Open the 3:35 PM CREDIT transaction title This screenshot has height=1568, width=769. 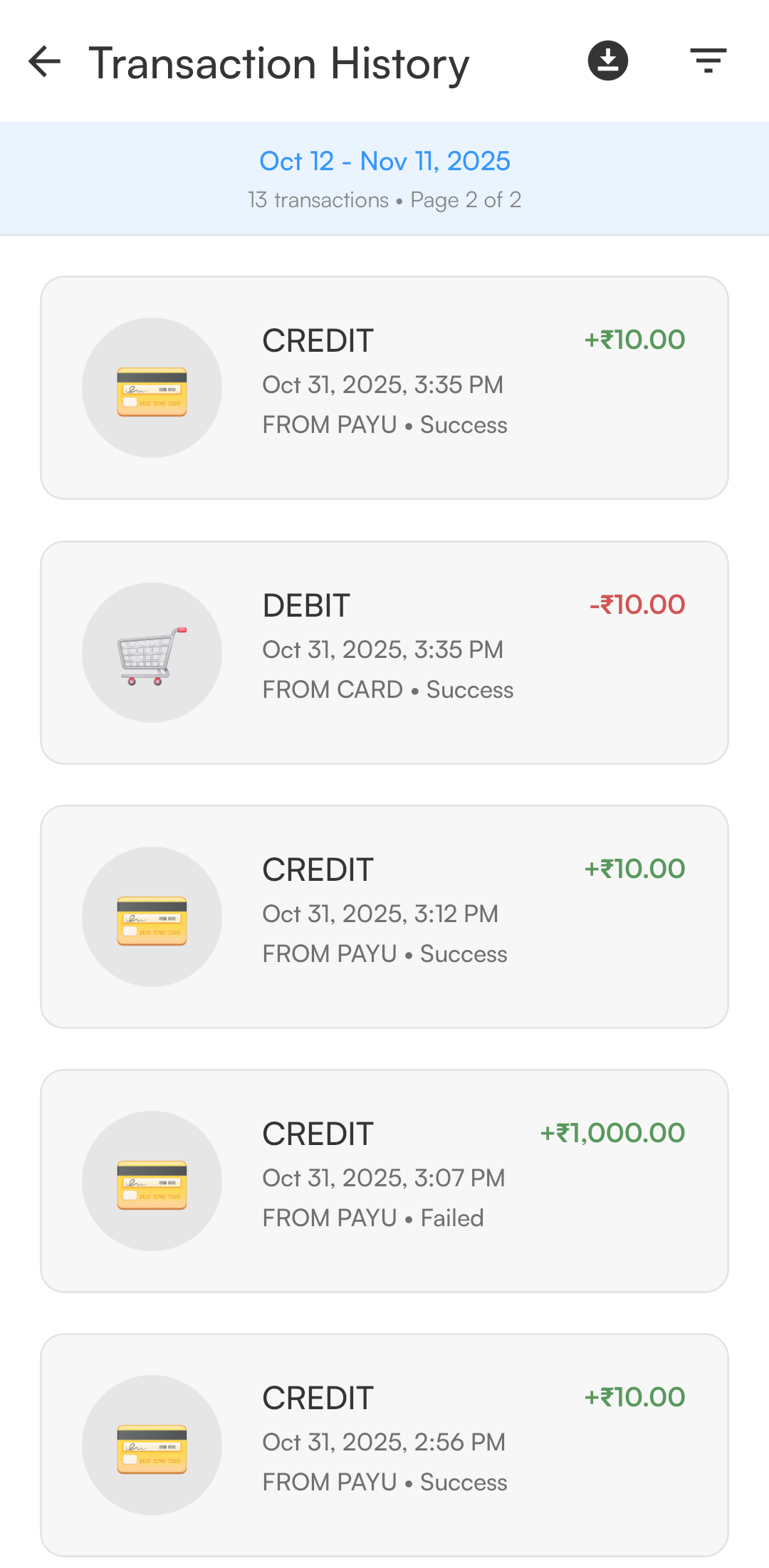[318, 341]
